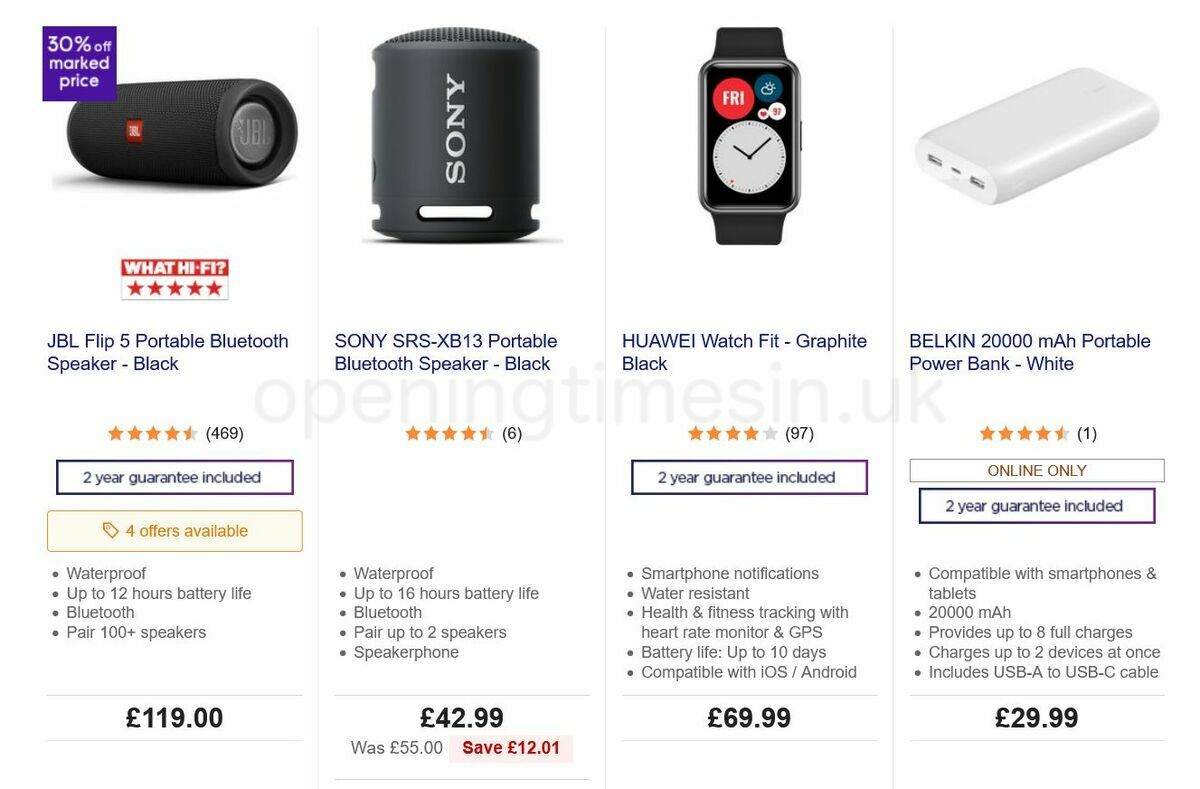This screenshot has height=789, width=1200.
Task: Open SONY SRS-XB13 Portable Bluetooth Speaker title link
Action: [446, 352]
